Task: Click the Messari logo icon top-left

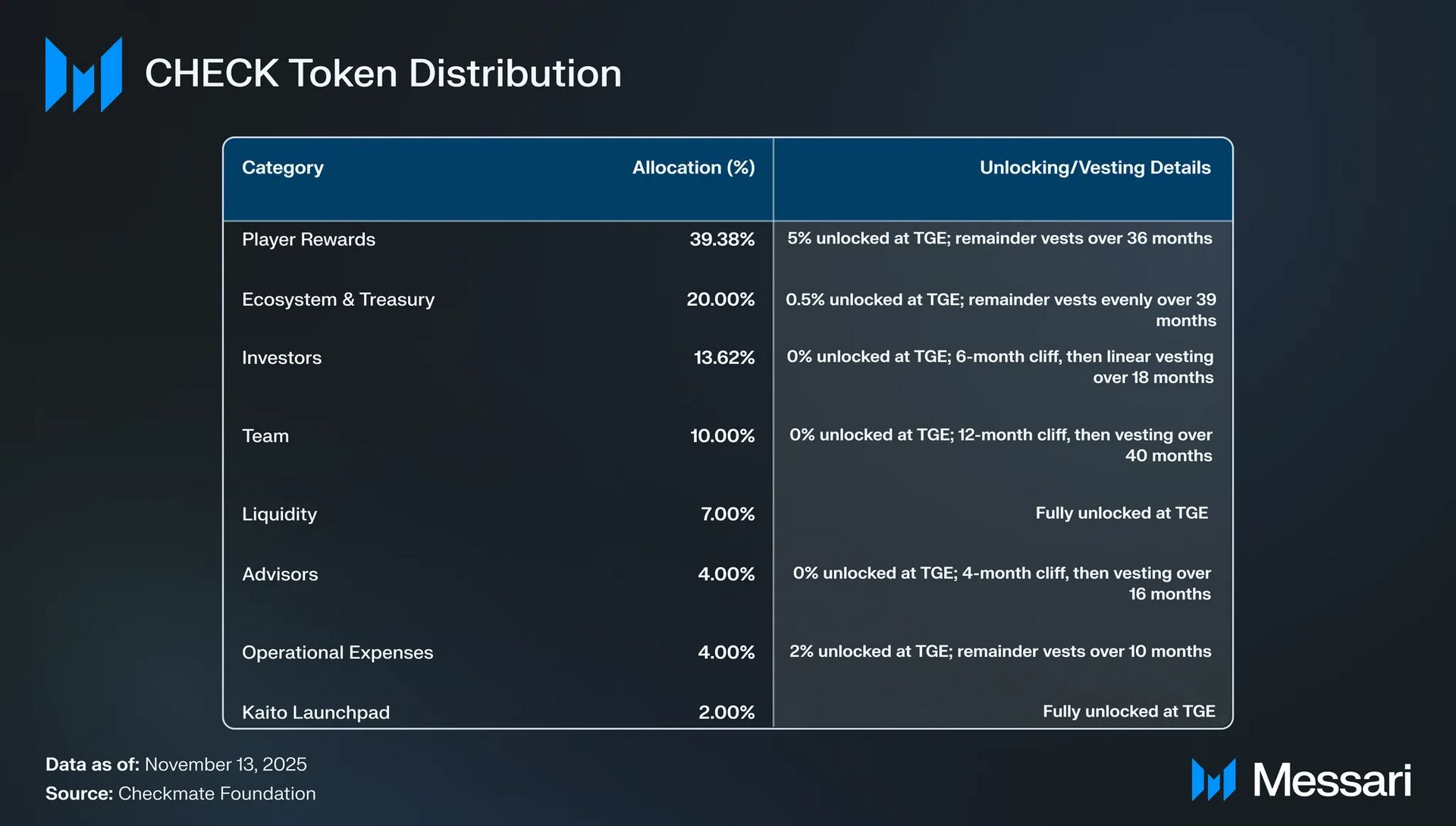Action: click(83, 74)
